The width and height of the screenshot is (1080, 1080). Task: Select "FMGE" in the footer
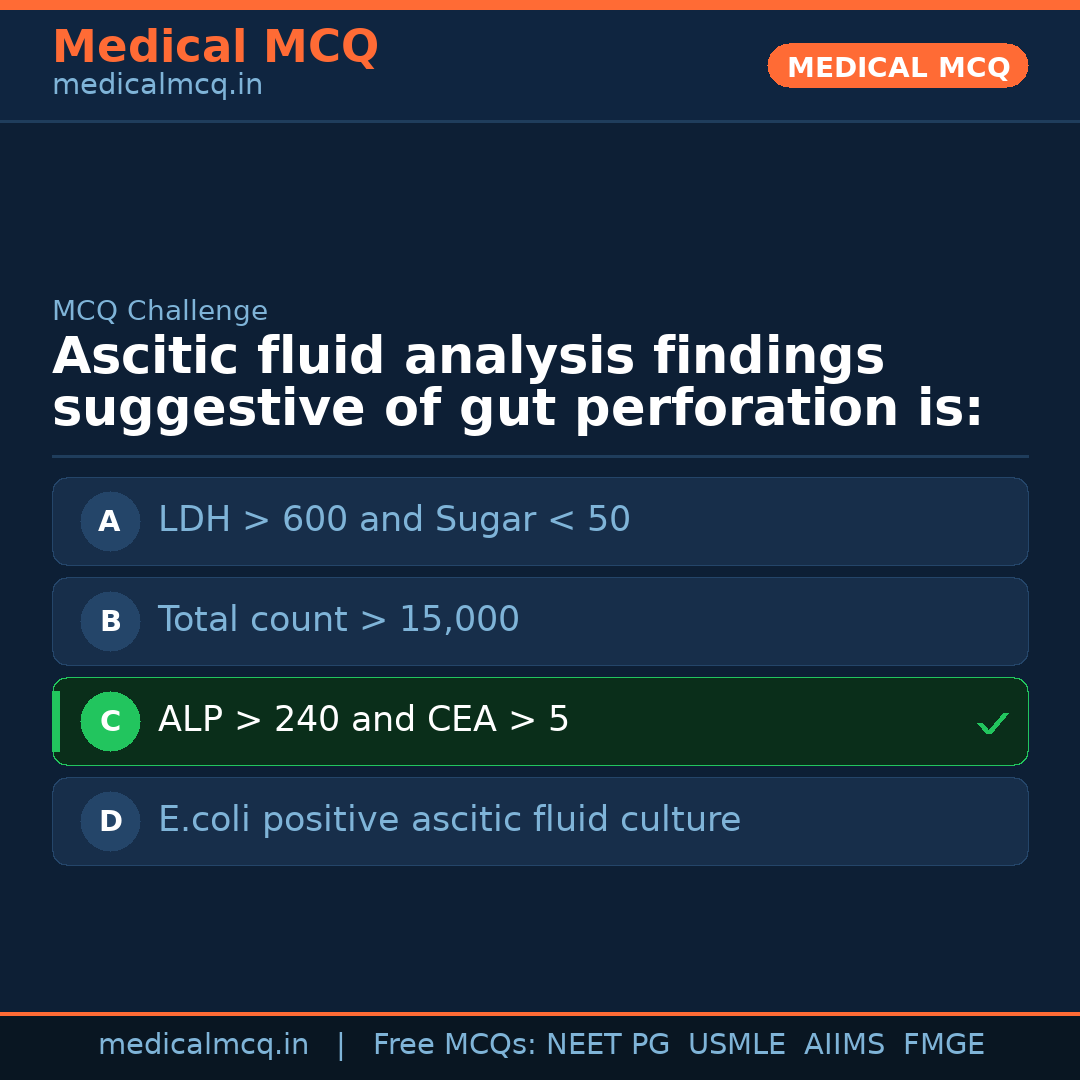click(943, 1045)
